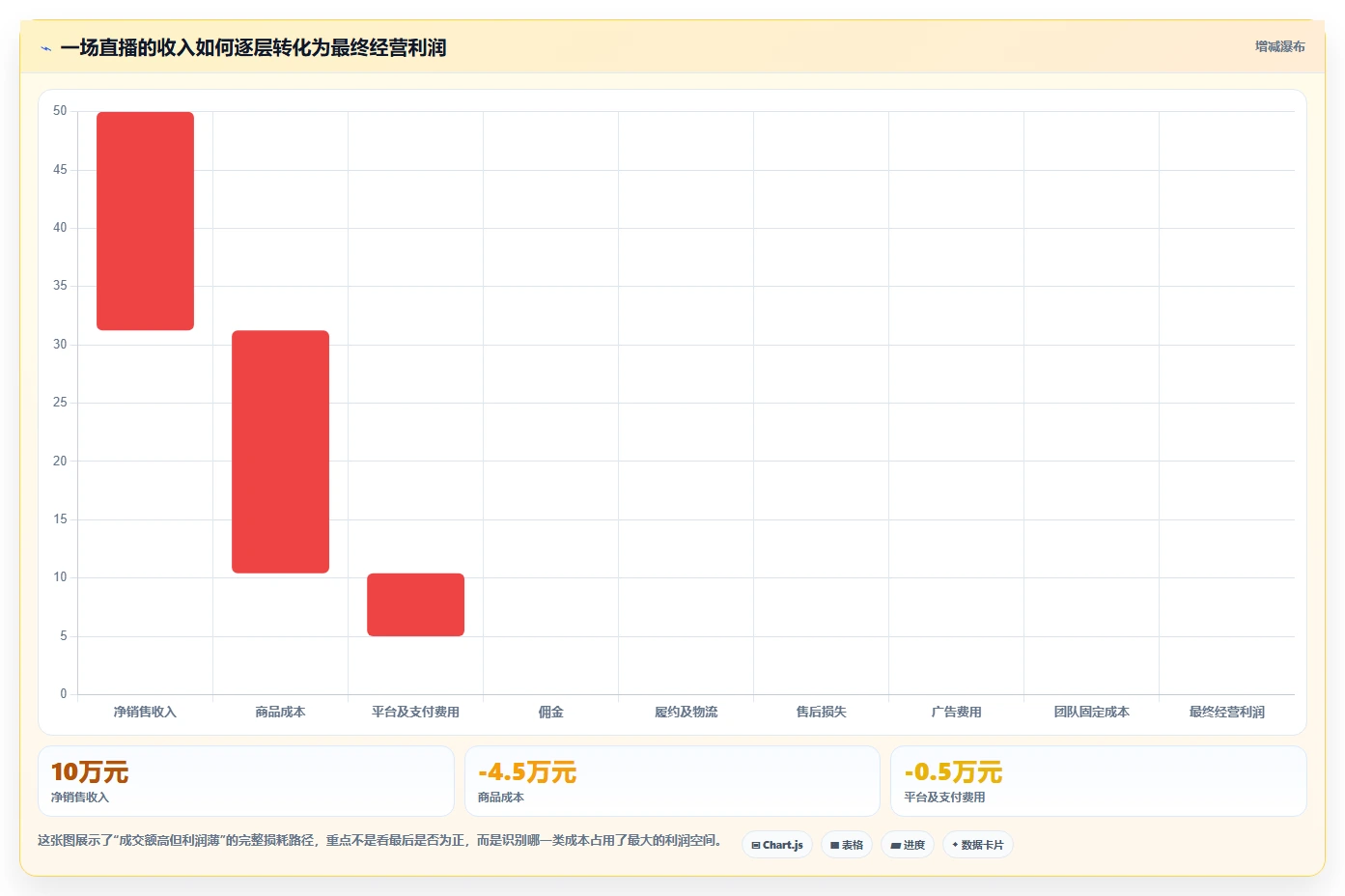Select the 平台及支付费用 red bar

(415, 604)
